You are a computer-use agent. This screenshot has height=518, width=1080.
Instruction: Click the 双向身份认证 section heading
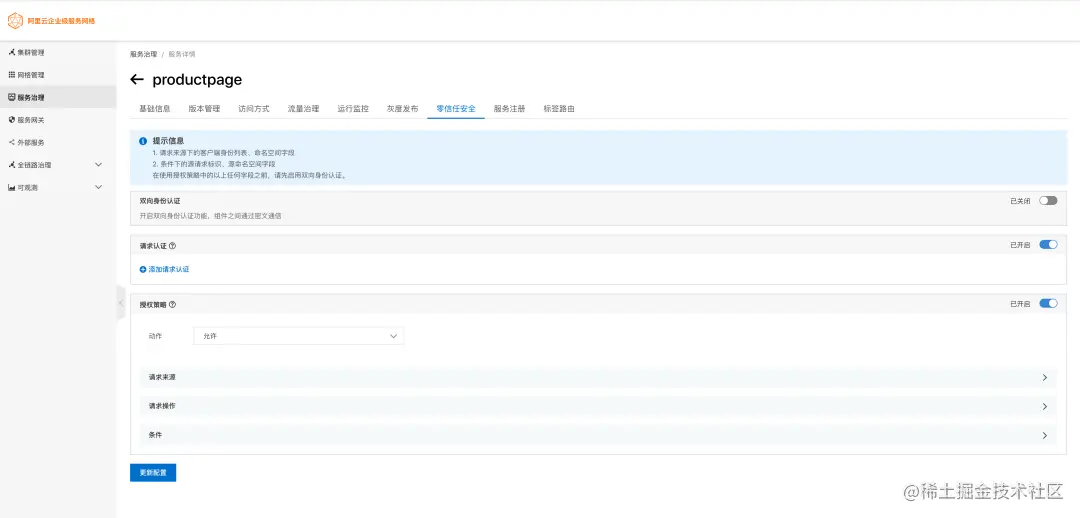click(160, 201)
